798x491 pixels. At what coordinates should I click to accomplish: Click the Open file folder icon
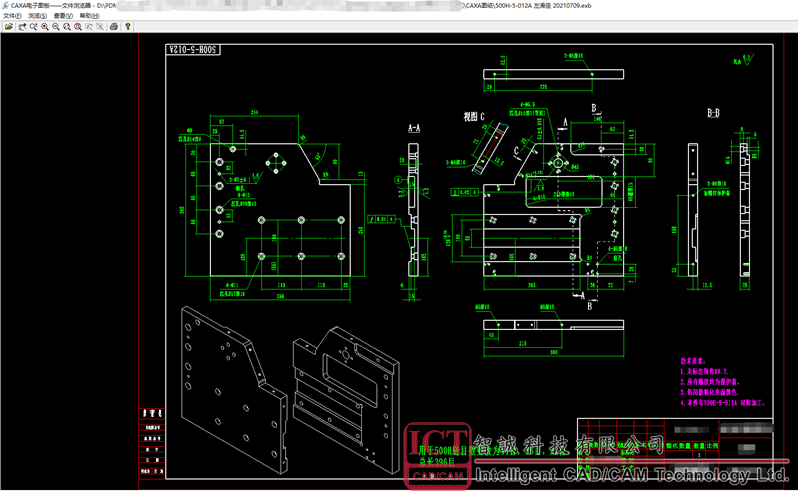[8, 26]
